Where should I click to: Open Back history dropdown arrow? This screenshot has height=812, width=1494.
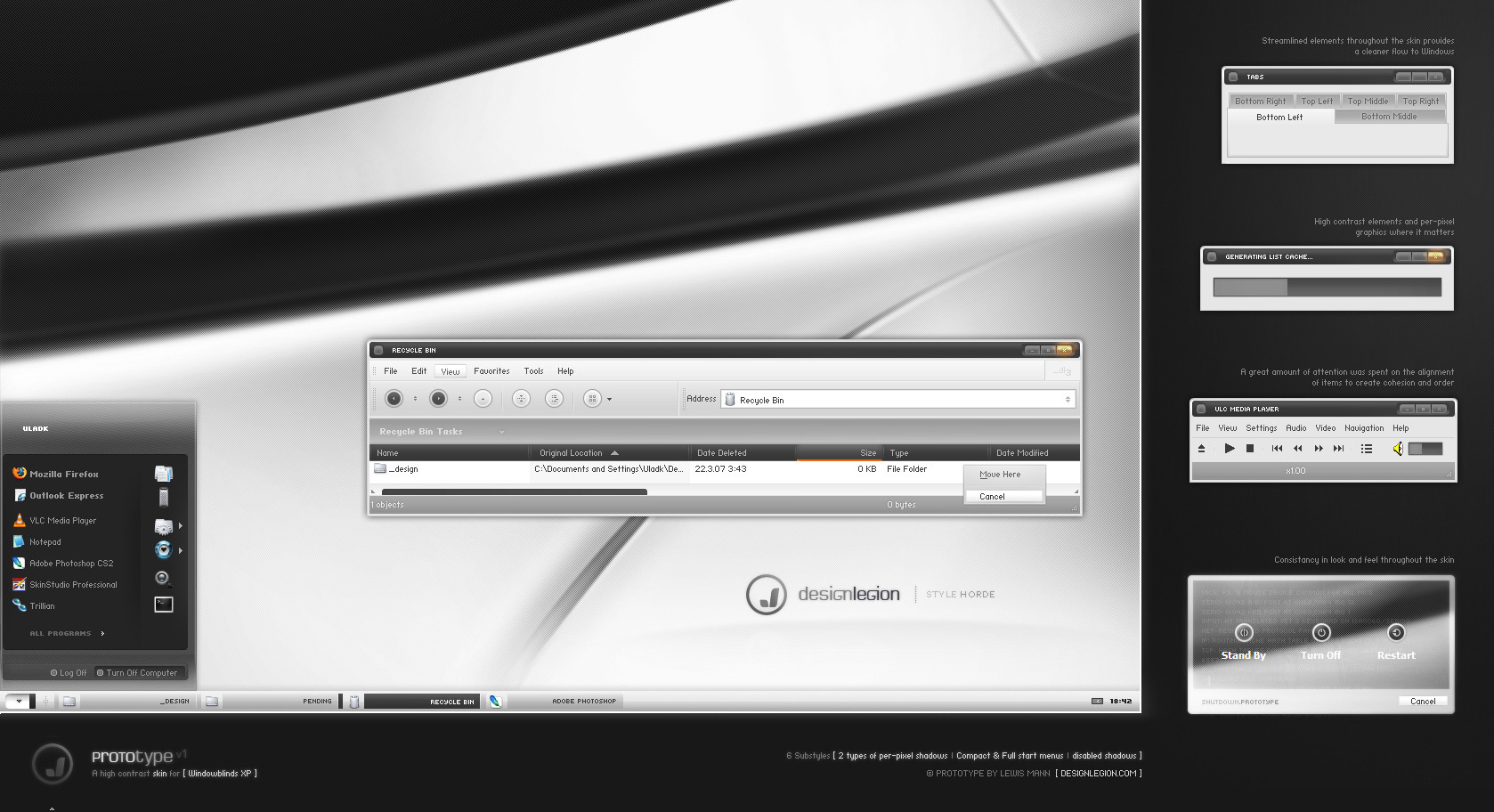(415, 399)
